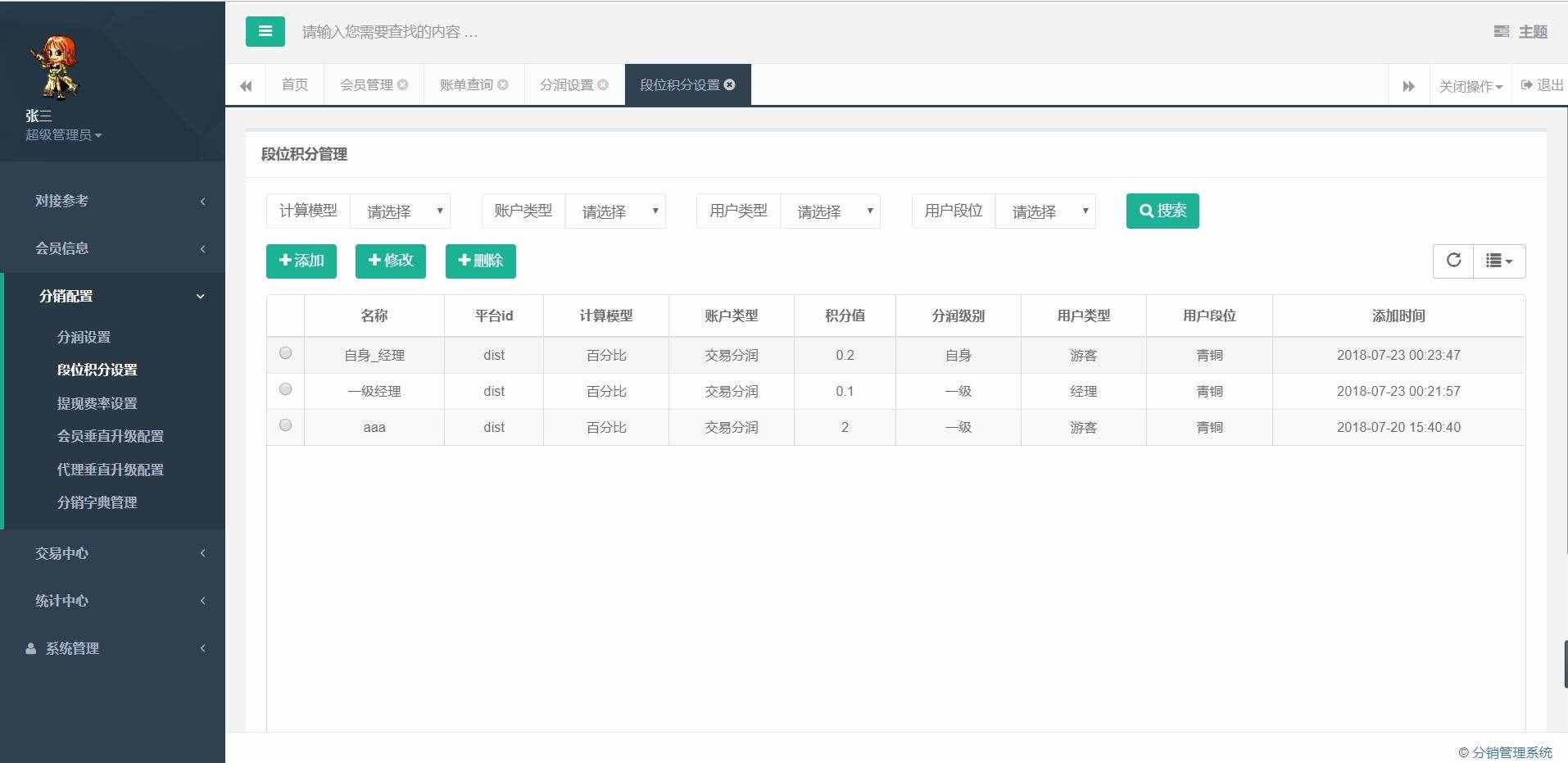Collapse the 分销配置 sidebar menu
Image resolution: width=1568 pixels, height=763 pixels.
(x=113, y=296)
